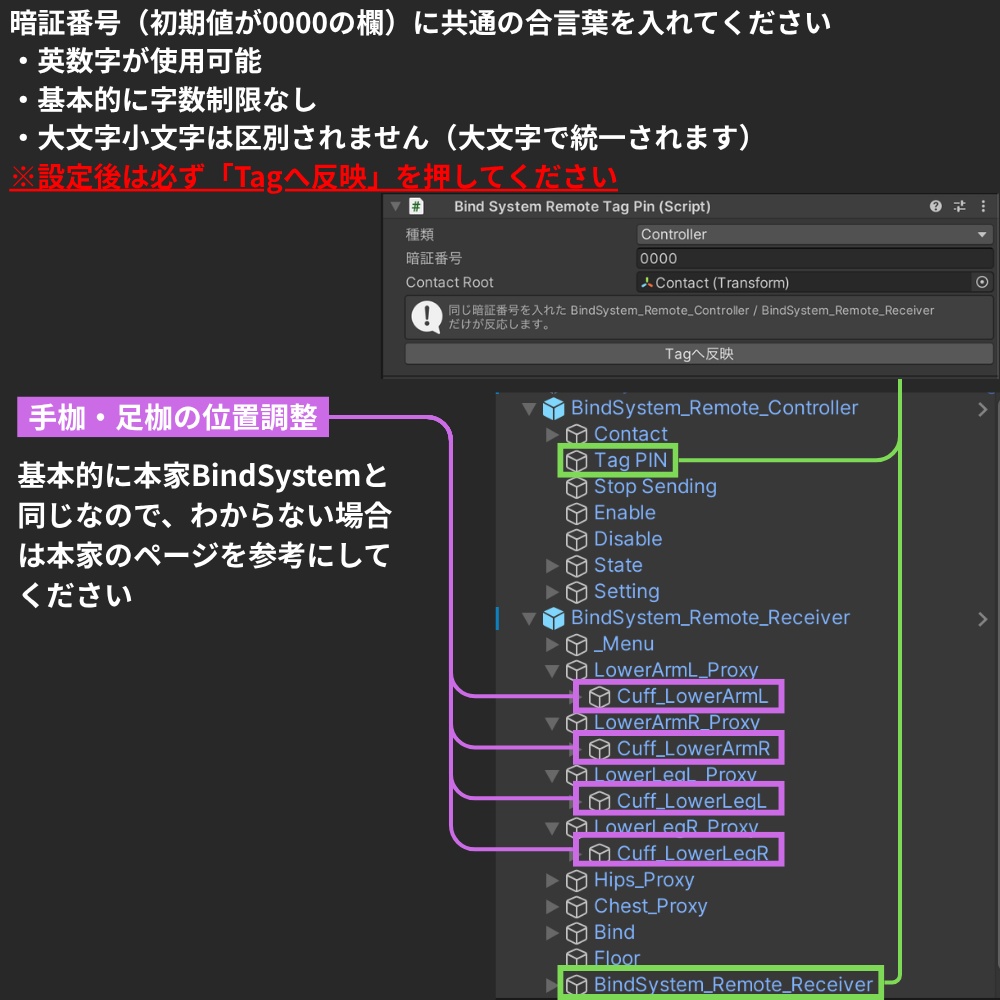This screenshot has height=1000, width=1000.
Task: Collapse the Bind System Remote Tag Pin component foldout
Action: (x=395, y=206)
